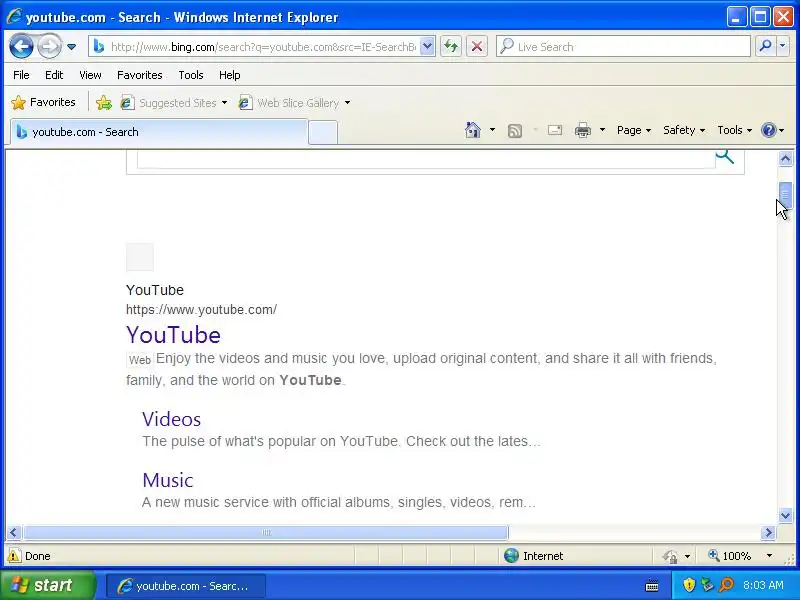Screen dimensions: 800x600
Task: Click the Bing page search input box
Action: pyautogui.click(x=426, y=159)
